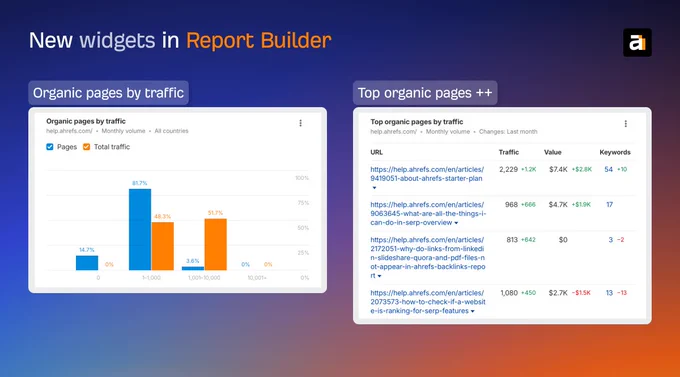Click the 10,001+ axis label

257,278
